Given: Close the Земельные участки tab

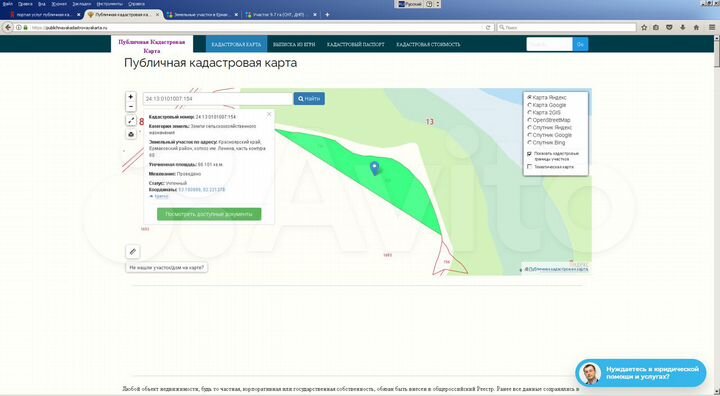Looking at the screenshot, I should click(236, 15).
